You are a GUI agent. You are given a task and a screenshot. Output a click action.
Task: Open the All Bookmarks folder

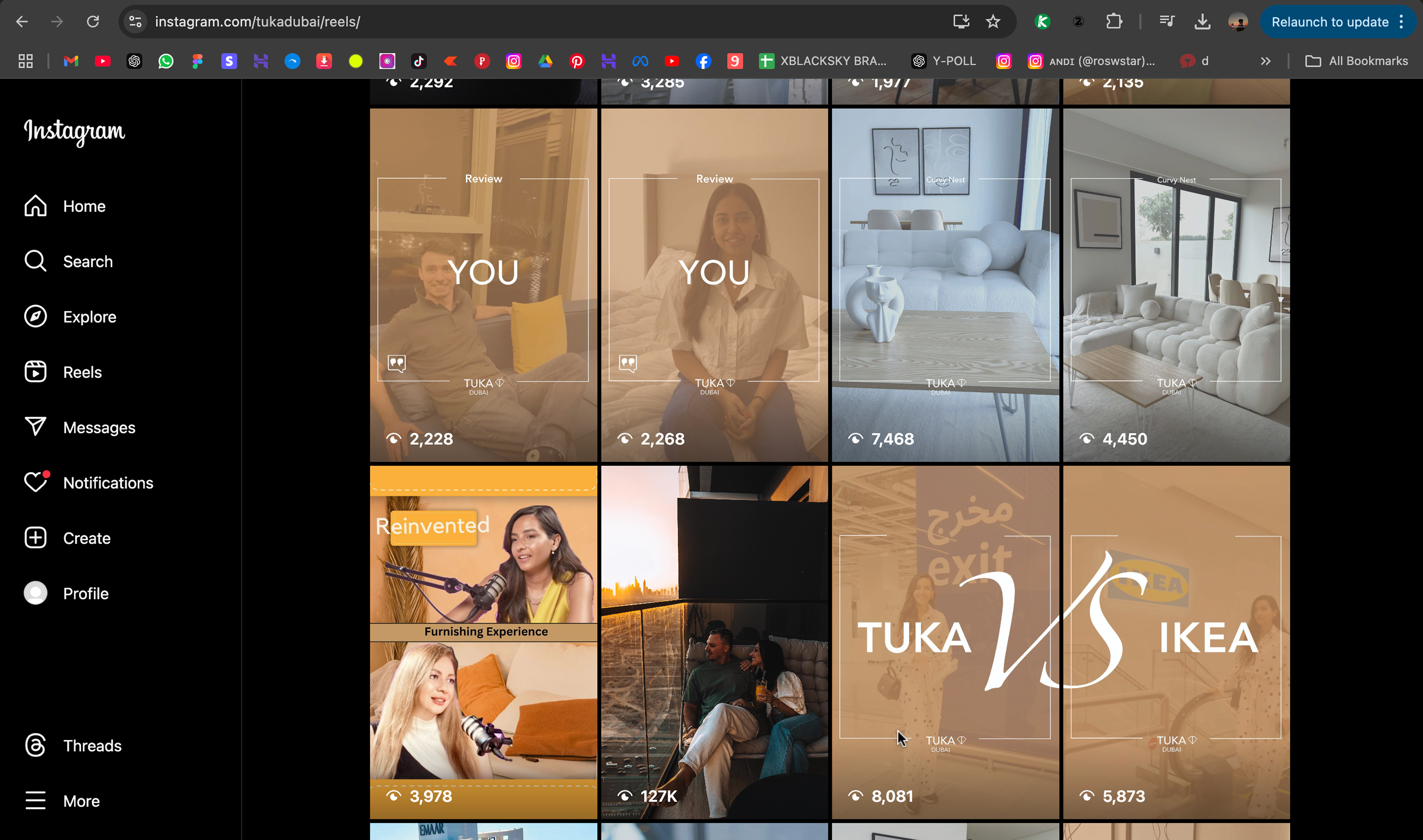click(1357, 61)
